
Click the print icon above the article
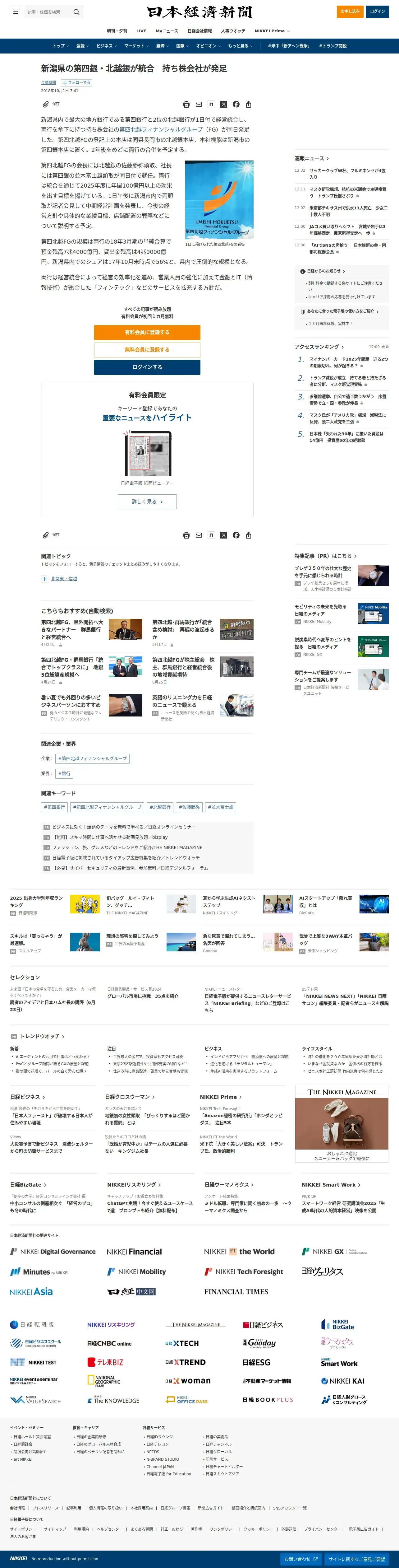186,104
